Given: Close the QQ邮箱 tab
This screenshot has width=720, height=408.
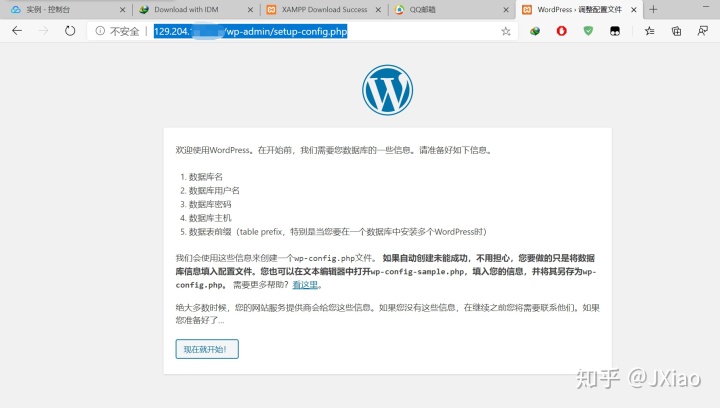Looking at the screenshot, I should point(506,9).
